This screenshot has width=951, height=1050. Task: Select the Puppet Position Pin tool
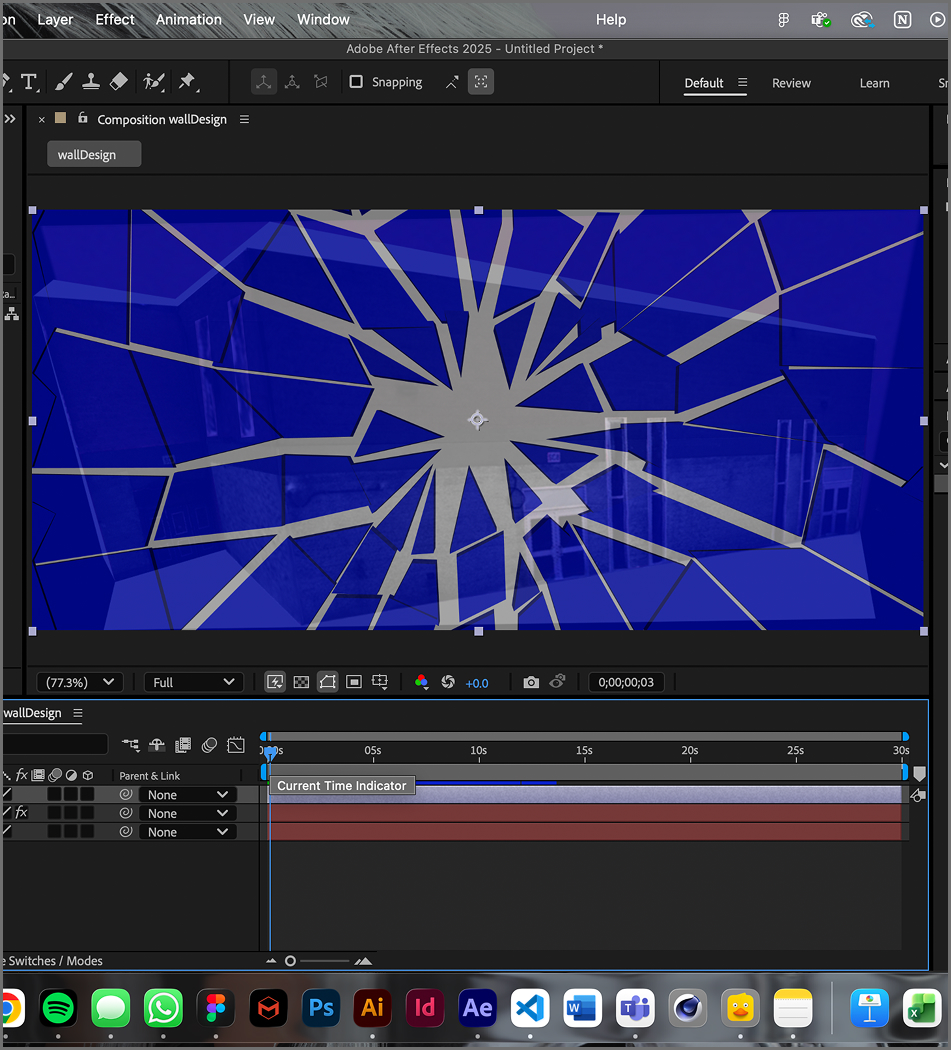coord(186,81)
